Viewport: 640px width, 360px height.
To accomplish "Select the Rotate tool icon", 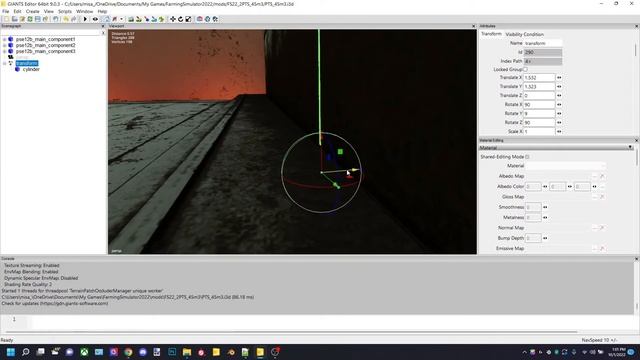I will [180, 19].
